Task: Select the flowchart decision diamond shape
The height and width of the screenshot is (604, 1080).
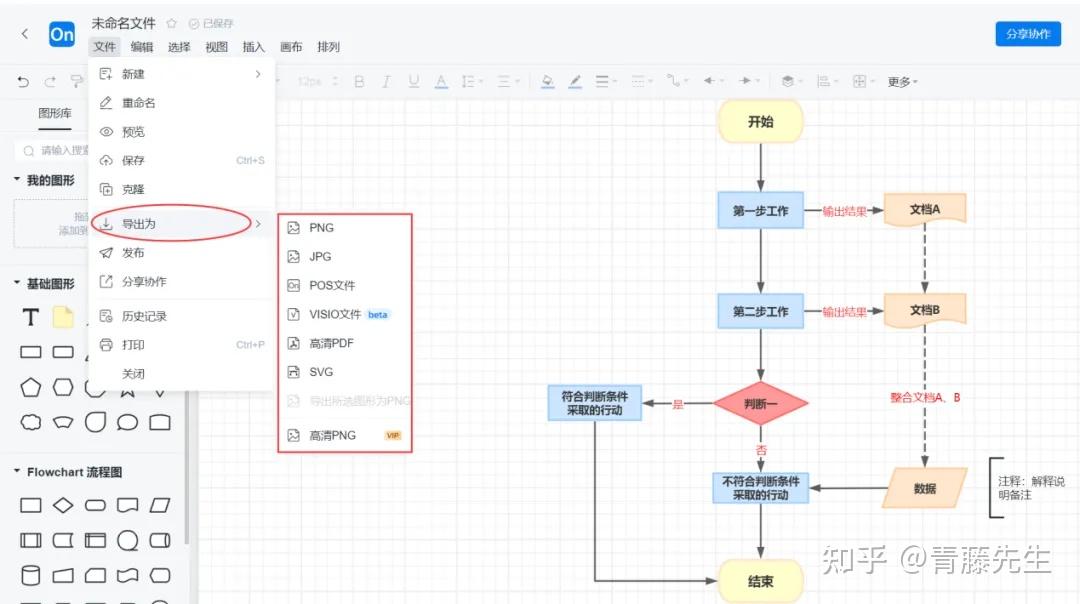Action: point(63,506)
